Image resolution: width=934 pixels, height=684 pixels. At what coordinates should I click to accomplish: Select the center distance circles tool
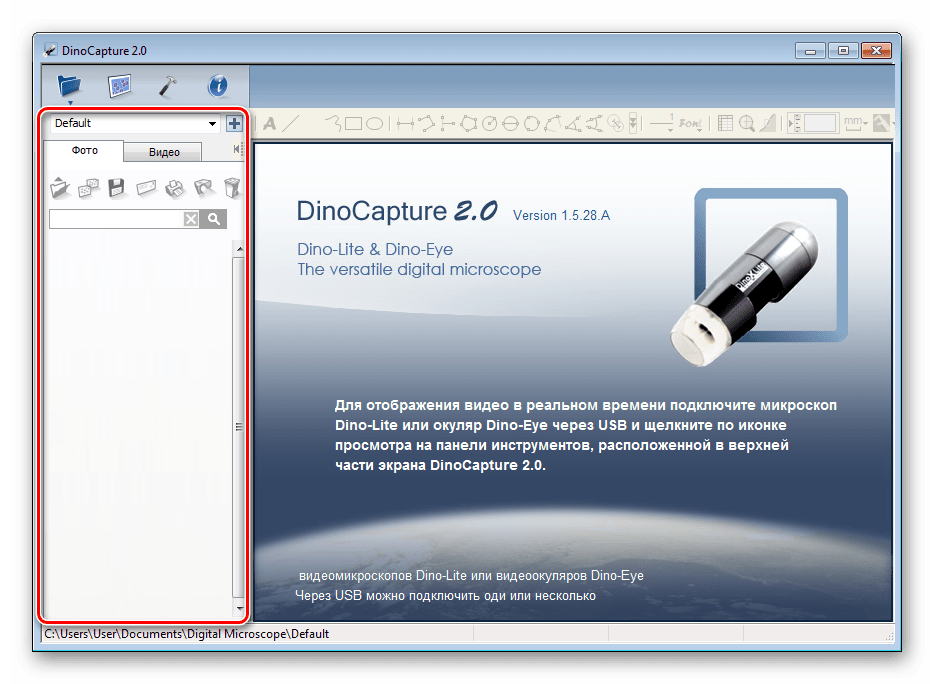pyautogui.click(x=616, y=123)
